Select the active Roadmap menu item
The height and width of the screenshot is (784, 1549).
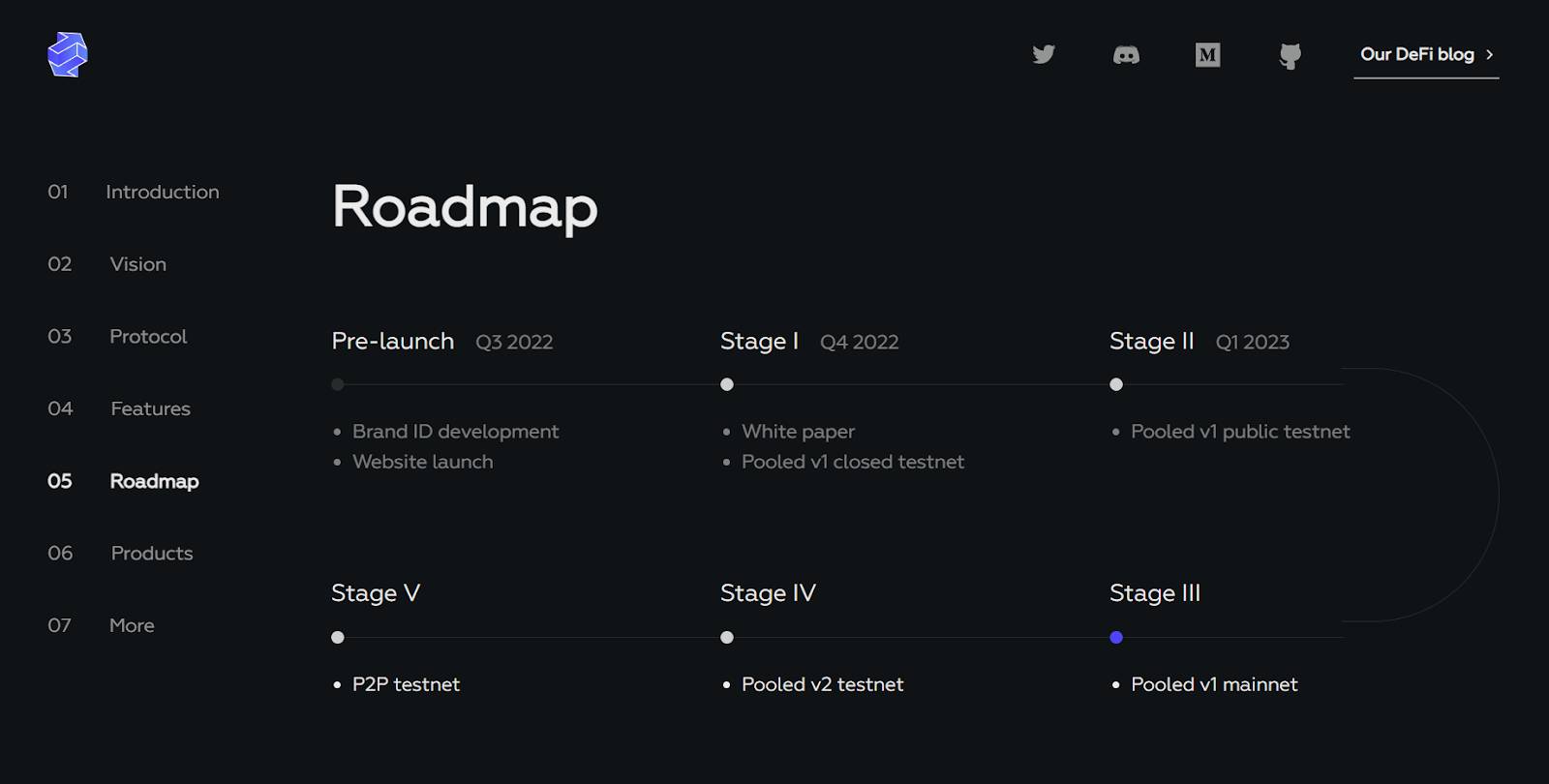[154, 481]
